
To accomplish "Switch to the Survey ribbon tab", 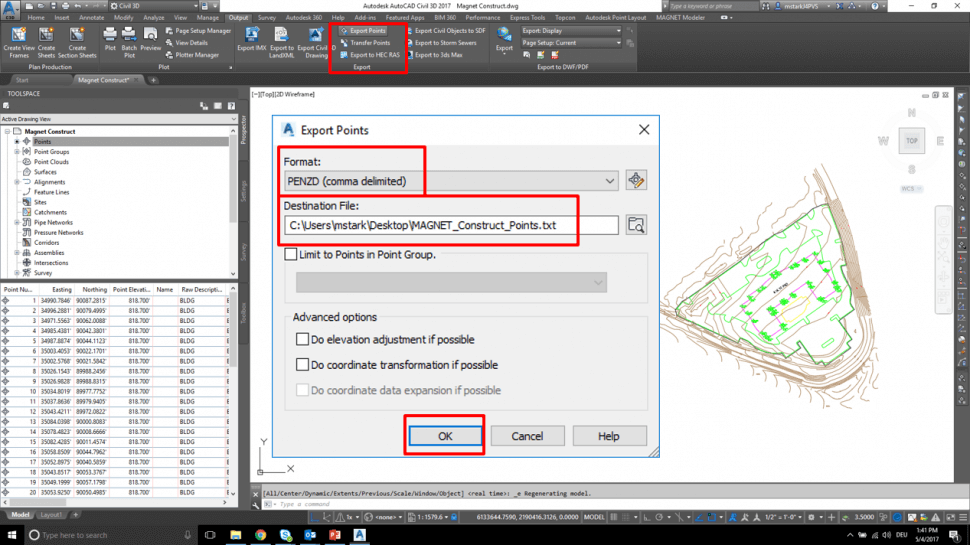I will point(267,18).
